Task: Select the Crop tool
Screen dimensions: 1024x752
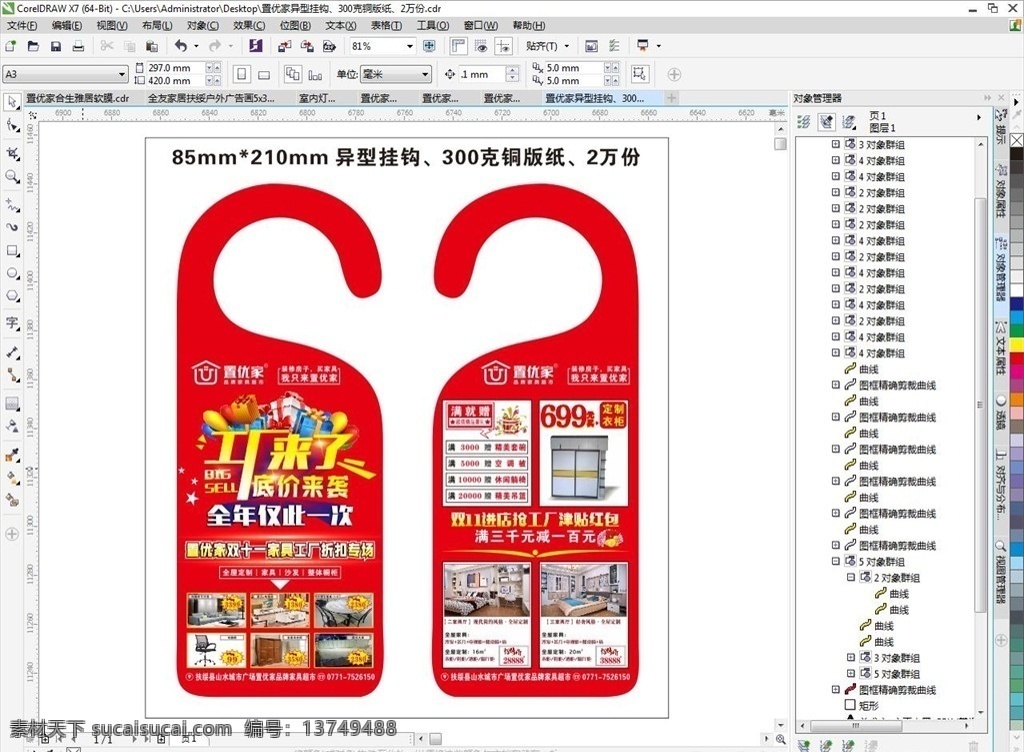Action: click(12, 153)
